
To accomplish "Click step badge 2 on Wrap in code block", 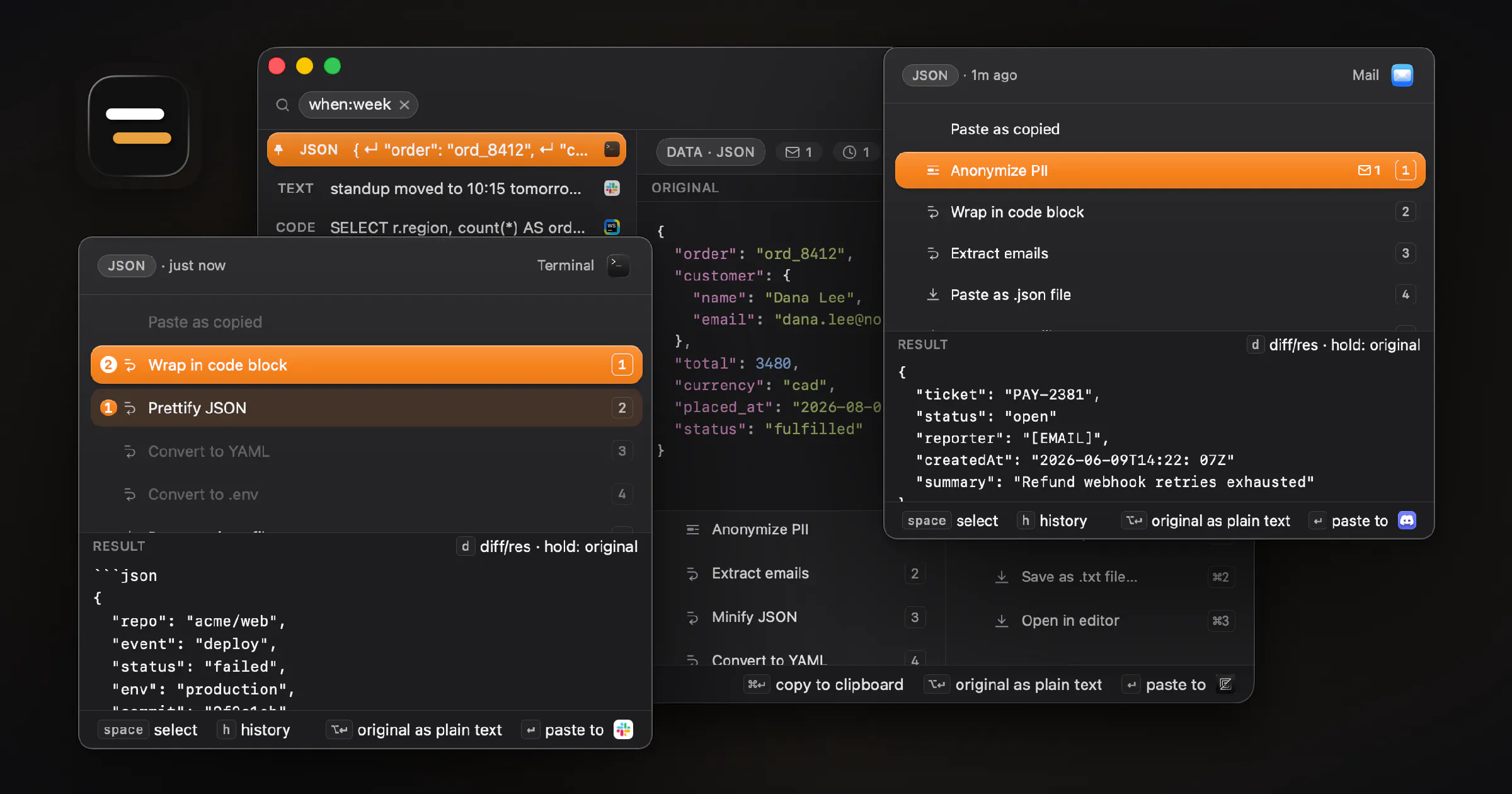I will tap(108, 365).
